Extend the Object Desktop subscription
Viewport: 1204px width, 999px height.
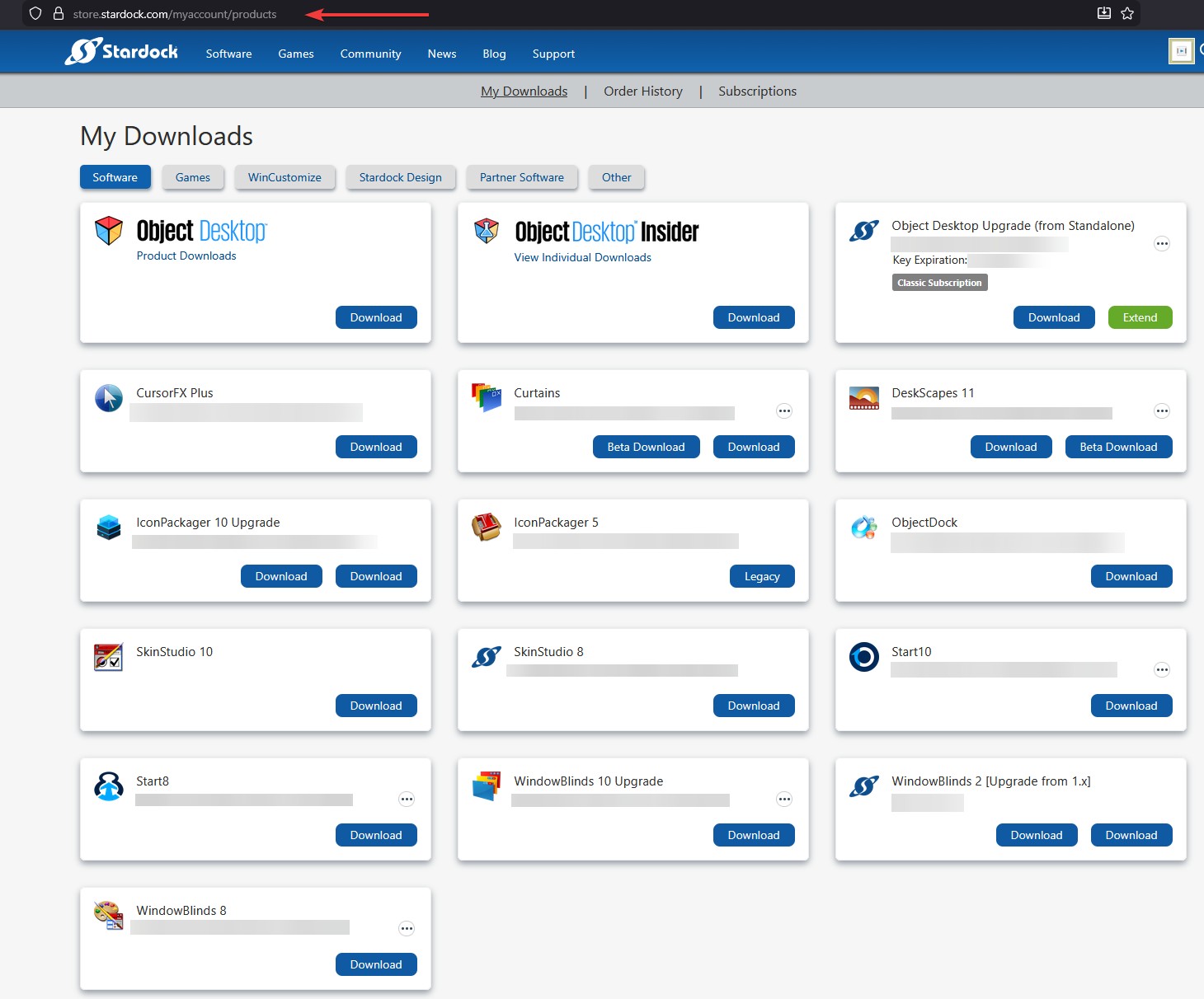point(1140,317)
